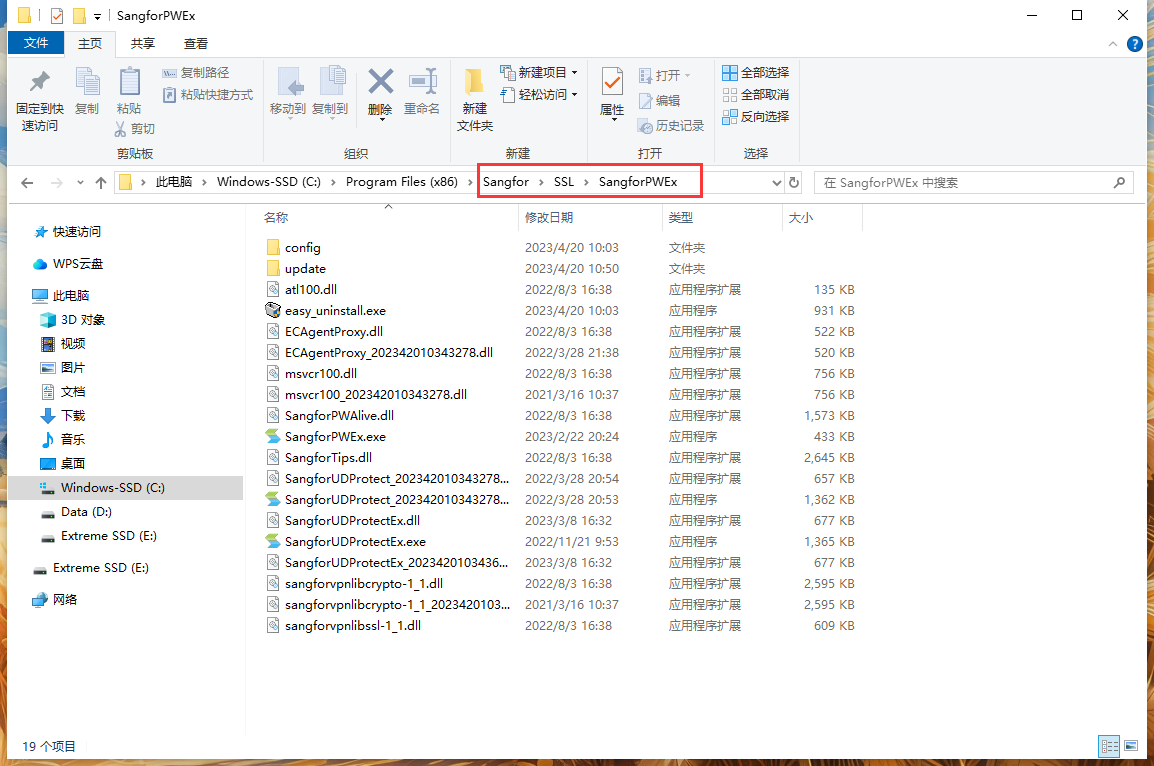The width and height of the screenshot is (1154, 766).
Task: Choose Copy path in the ribbon
Action: 197,73
